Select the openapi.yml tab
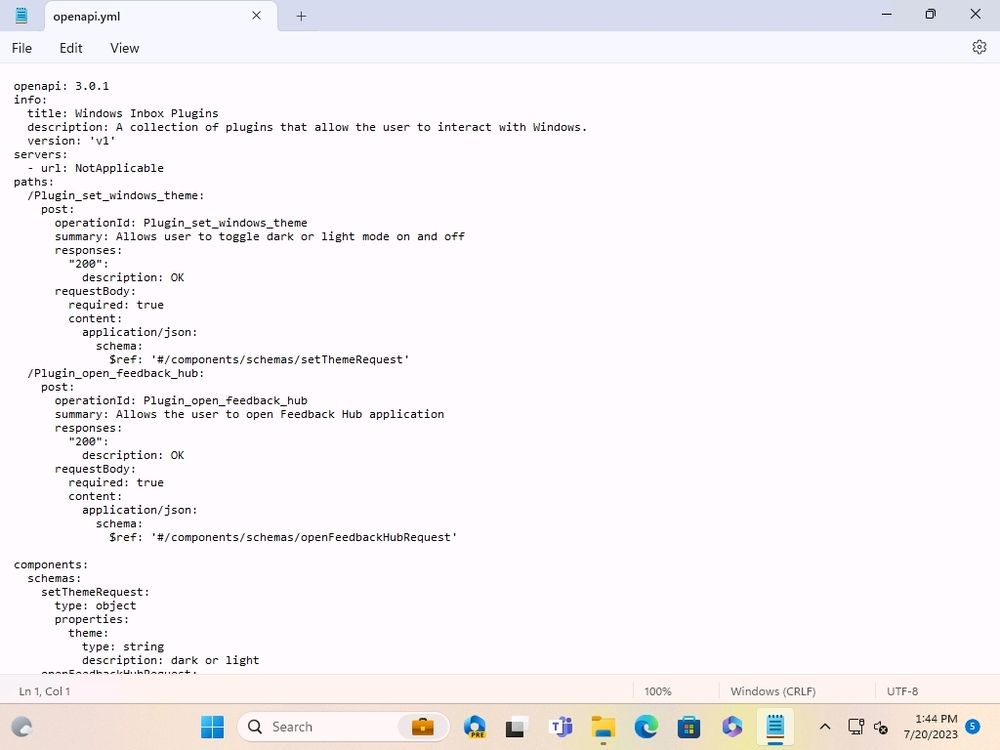 [161, 16]
